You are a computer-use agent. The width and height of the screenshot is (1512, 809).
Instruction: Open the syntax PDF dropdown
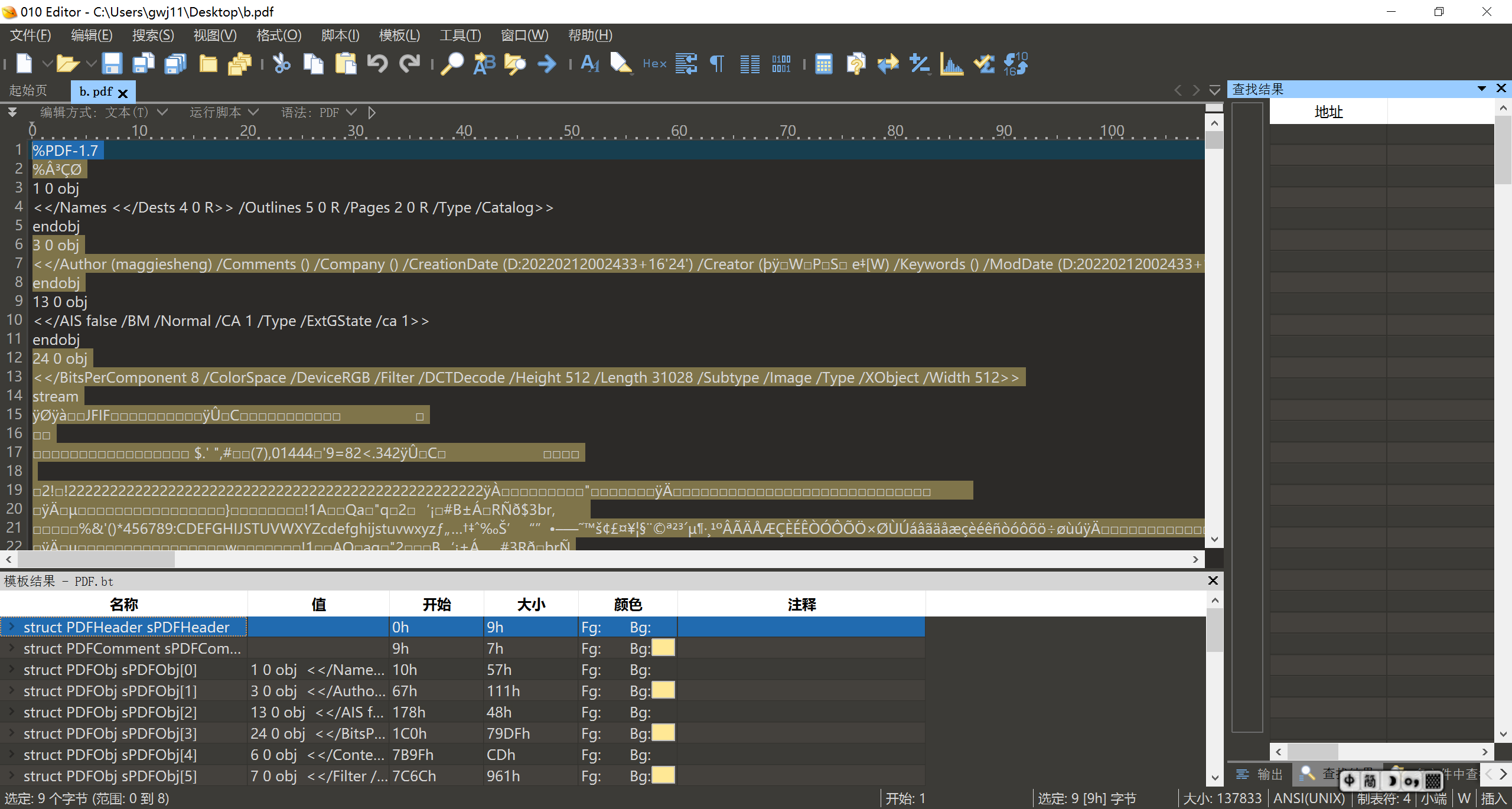coord(351,112)
